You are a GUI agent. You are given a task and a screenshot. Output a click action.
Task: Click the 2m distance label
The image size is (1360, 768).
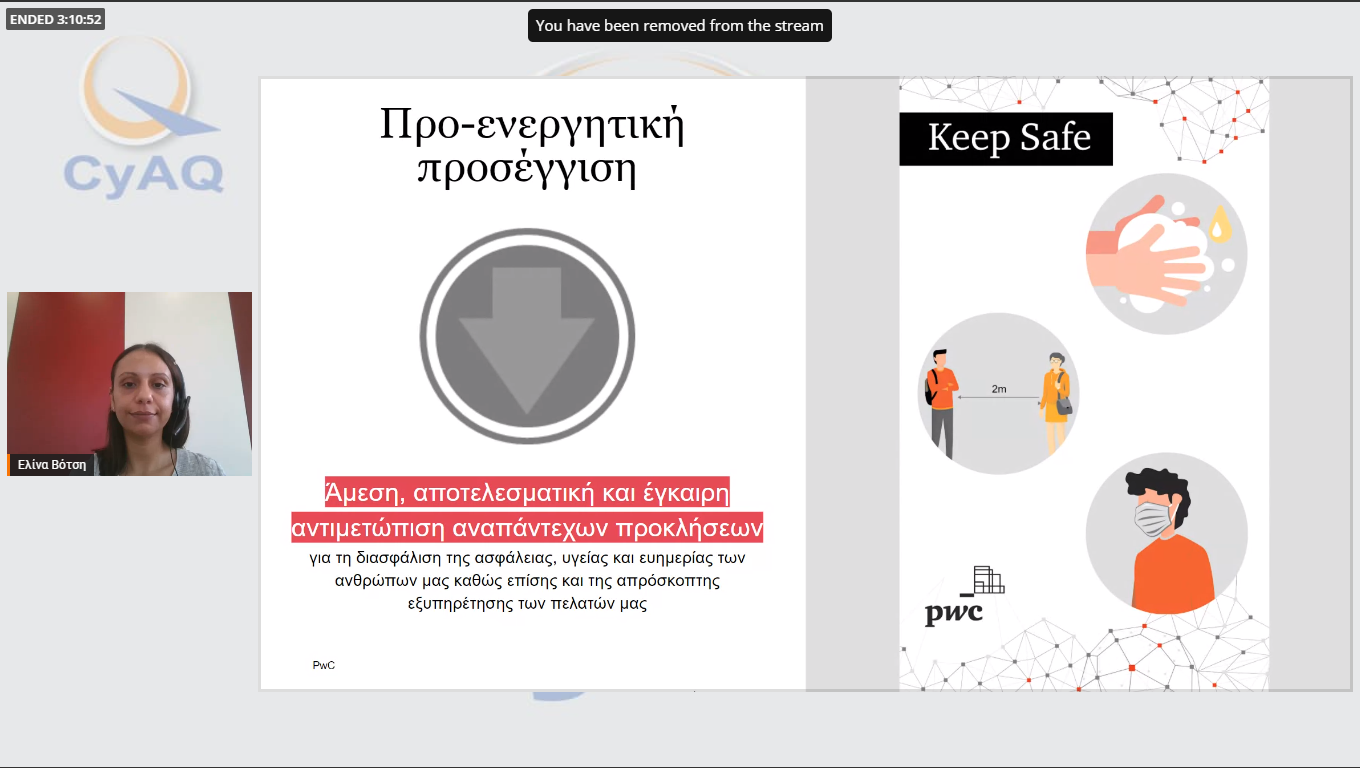point(999,389)
